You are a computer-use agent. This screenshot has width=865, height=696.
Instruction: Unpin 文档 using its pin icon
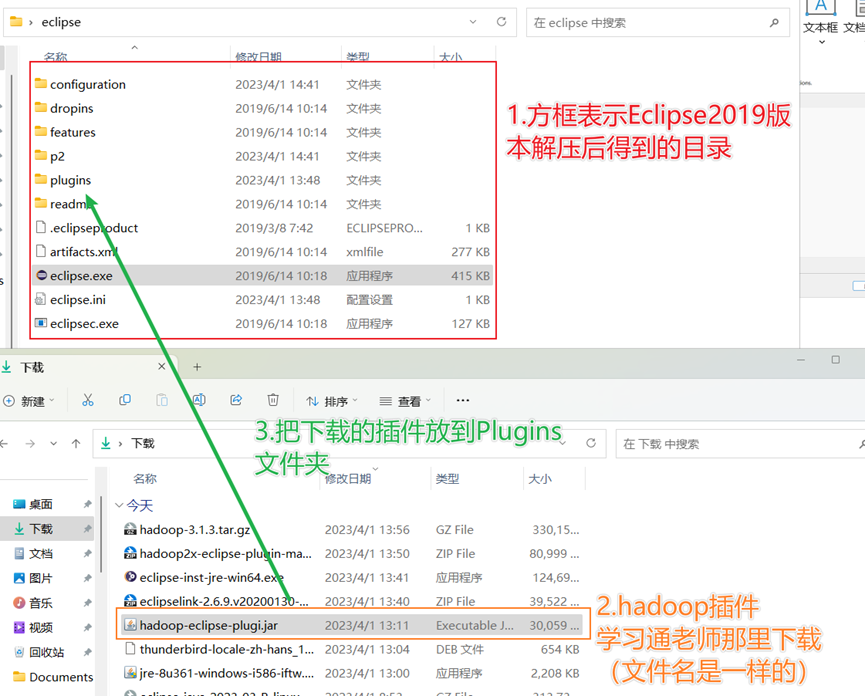[87, 554]
